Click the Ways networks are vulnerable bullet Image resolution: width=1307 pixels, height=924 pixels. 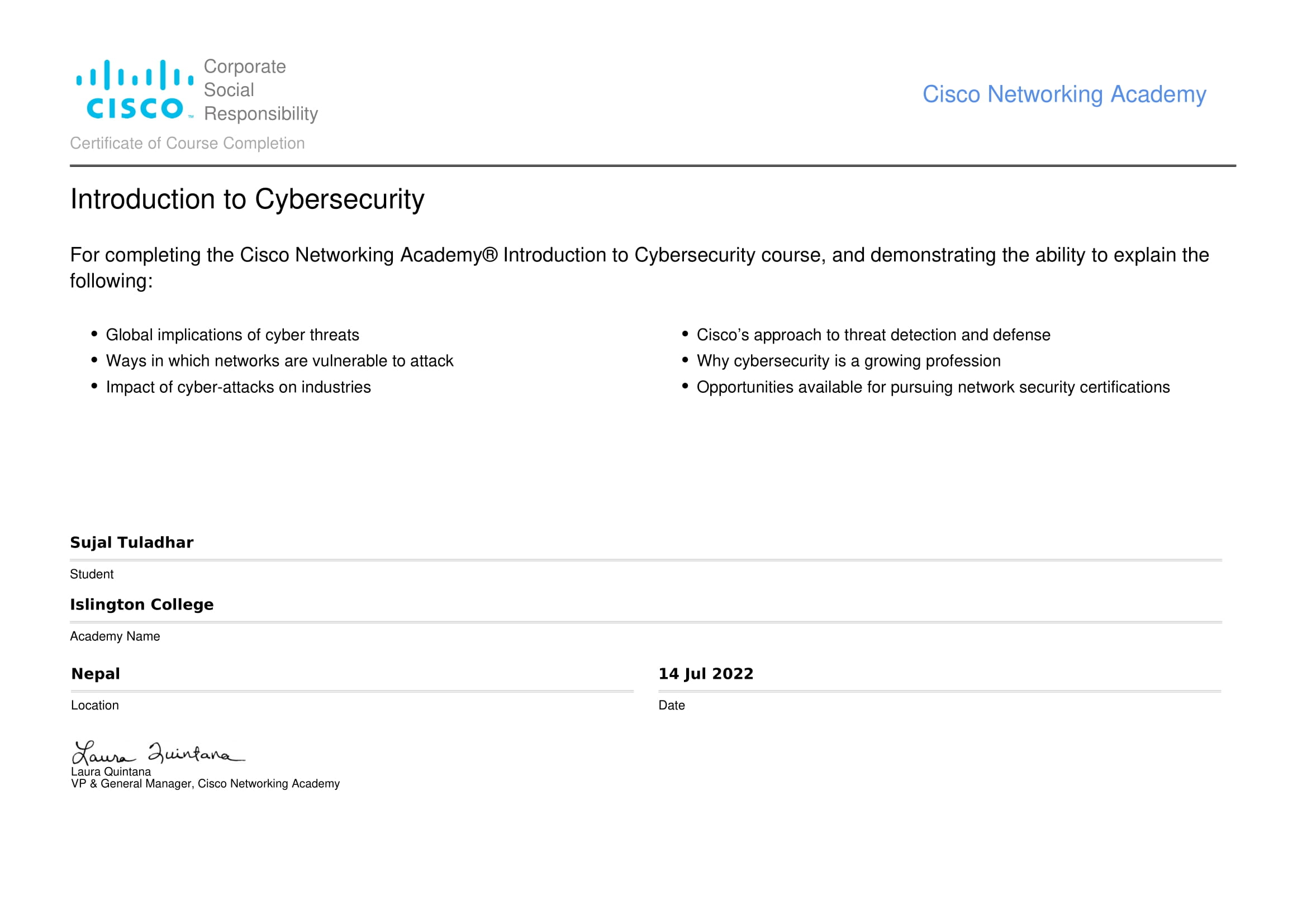tap(279, 361)
